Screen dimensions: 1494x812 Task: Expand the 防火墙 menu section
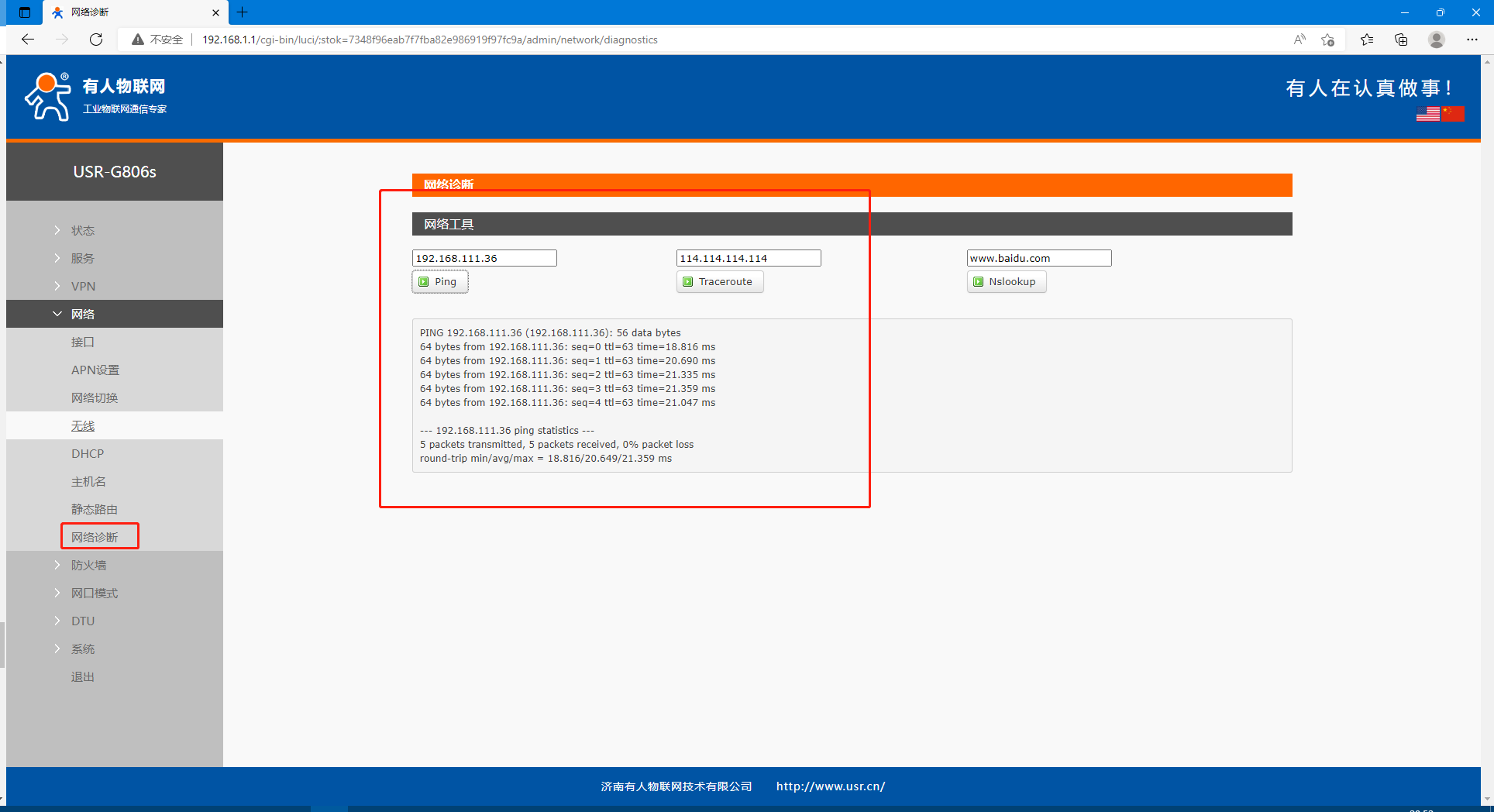[88, 565]
